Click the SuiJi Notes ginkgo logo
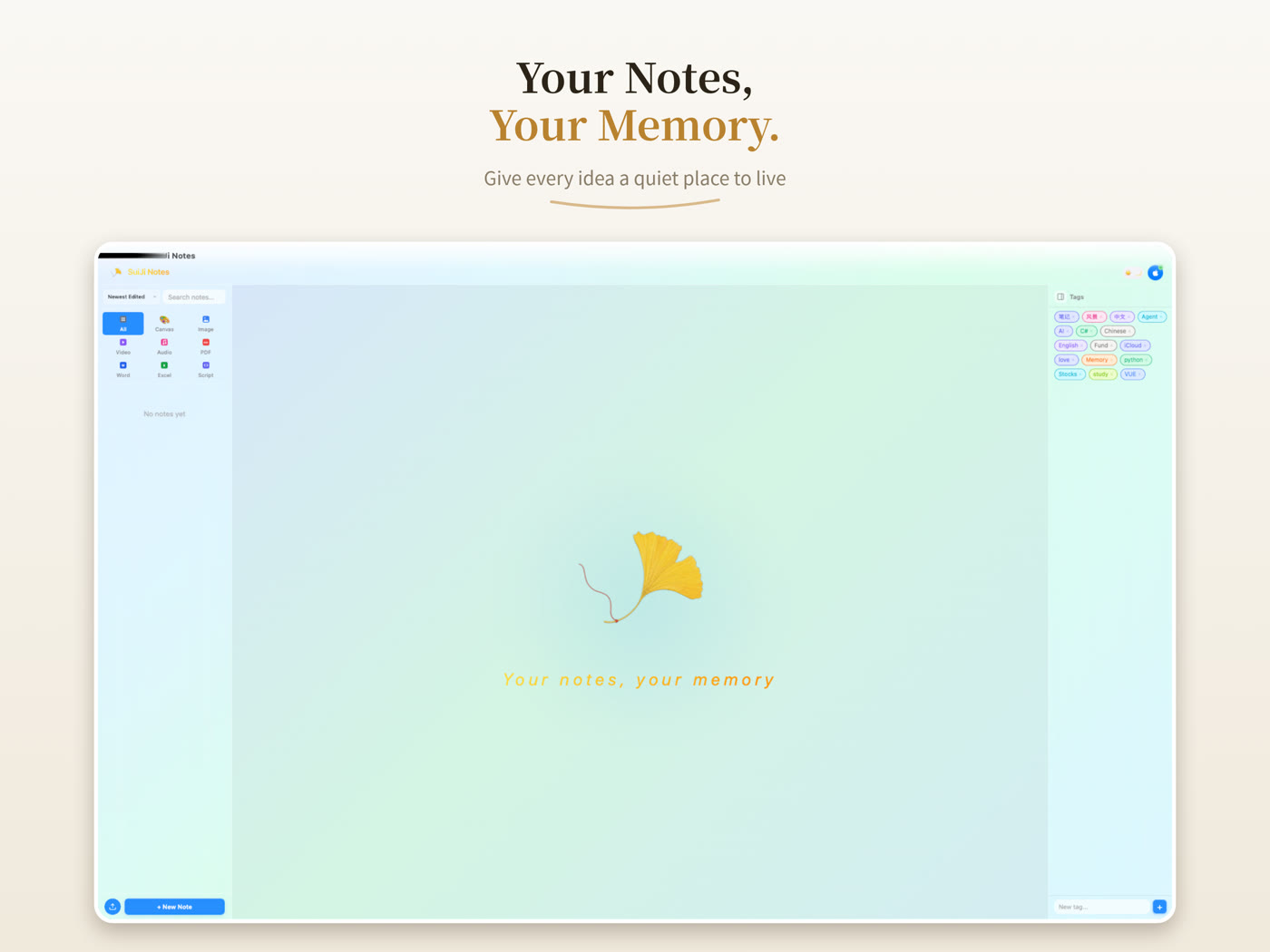Image resolution: width=1270 pixels, height=952 pixels. (x=117, y=272)
